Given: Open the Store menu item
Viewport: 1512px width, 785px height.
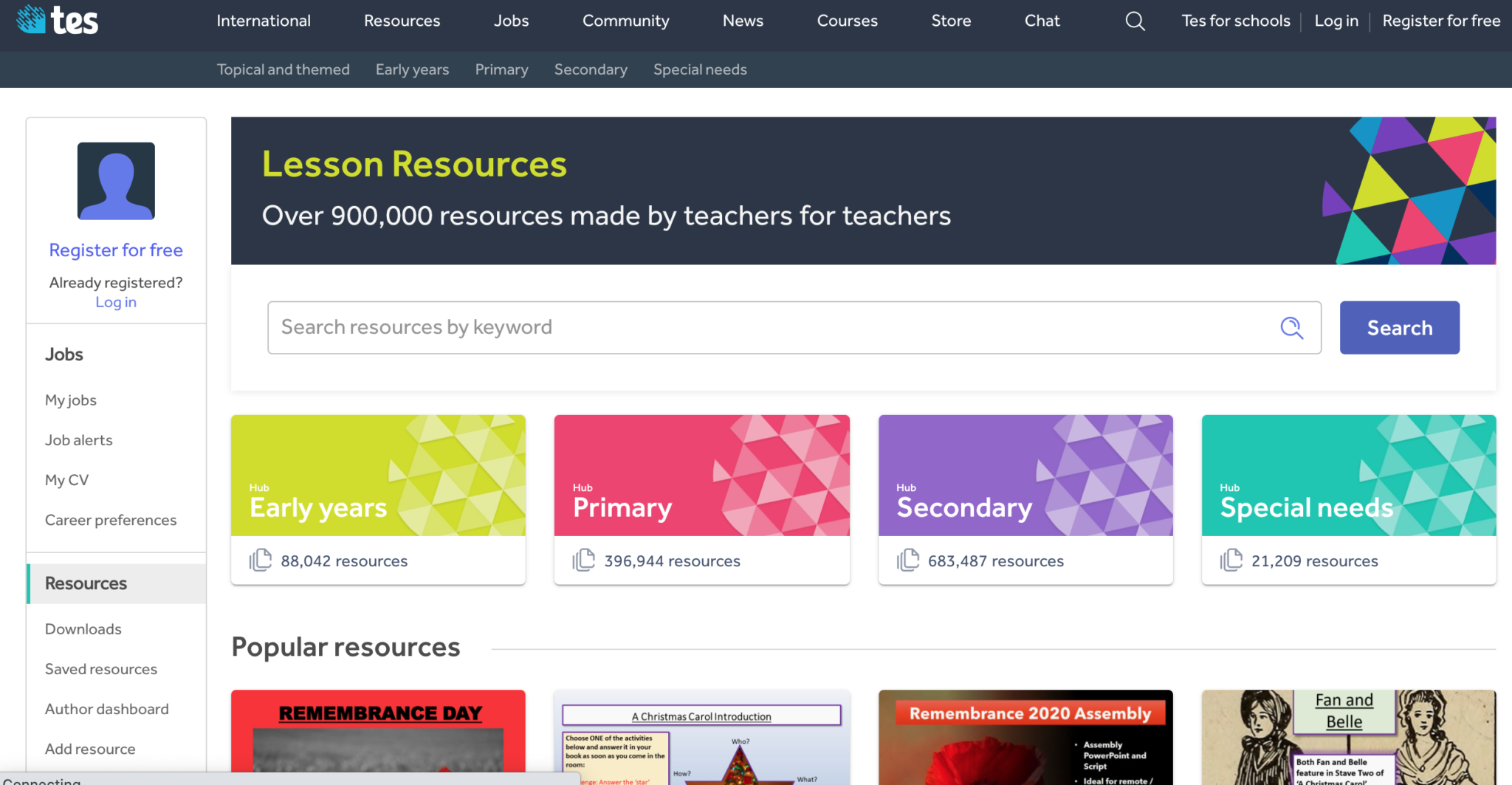Looking at the screenshot, I should pyautogui.click(x=951, y=21).
